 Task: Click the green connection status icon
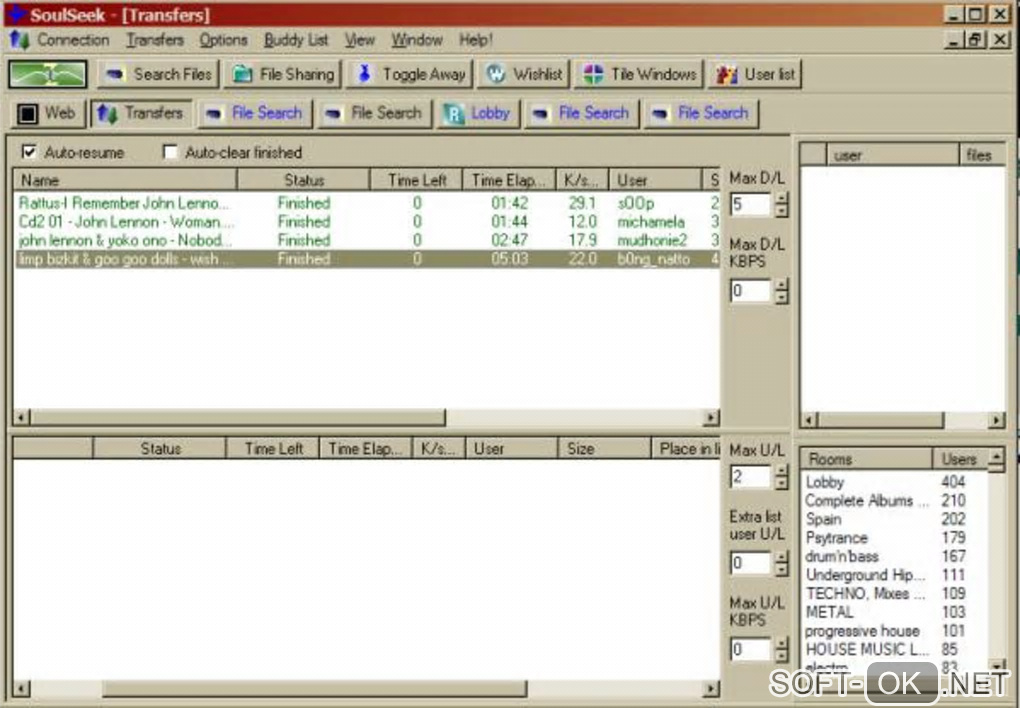[47, 74]
